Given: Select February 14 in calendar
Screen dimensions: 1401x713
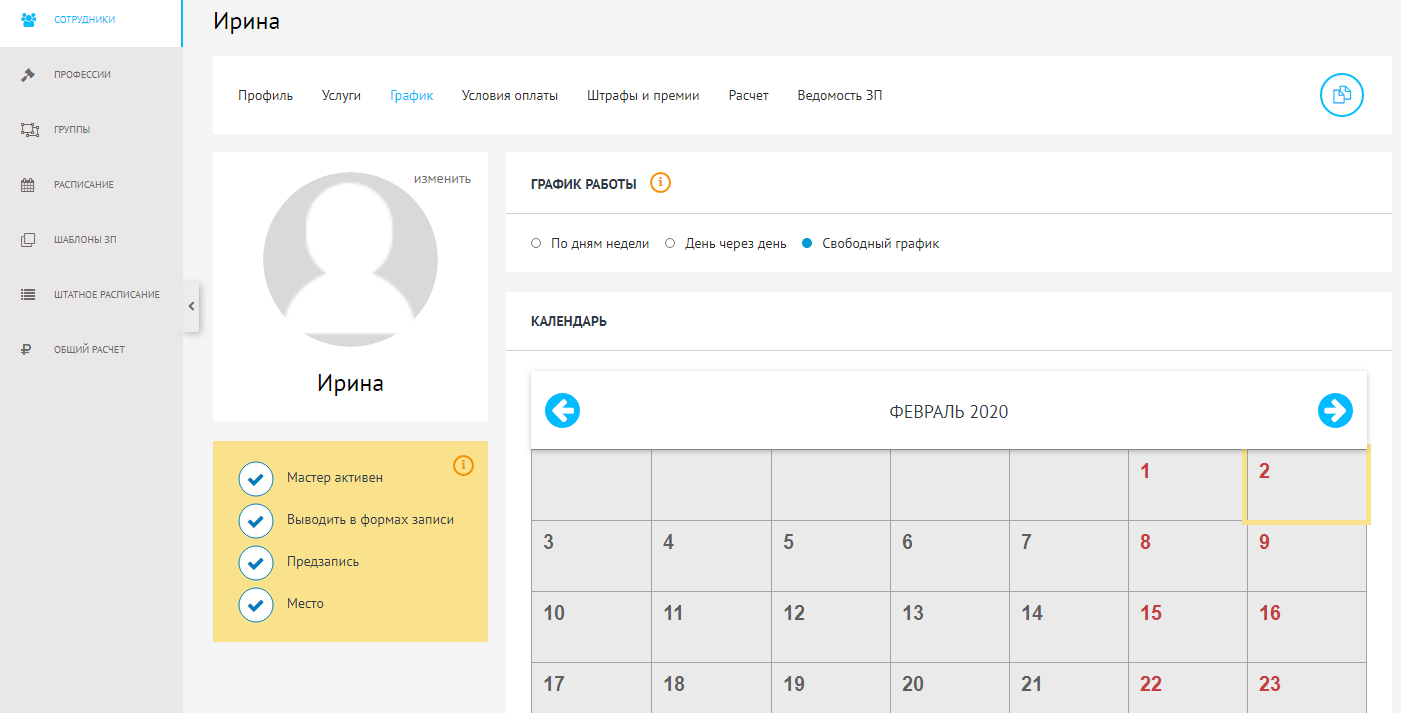Looking at the screenshot, I should click(x=1069, y=627).
